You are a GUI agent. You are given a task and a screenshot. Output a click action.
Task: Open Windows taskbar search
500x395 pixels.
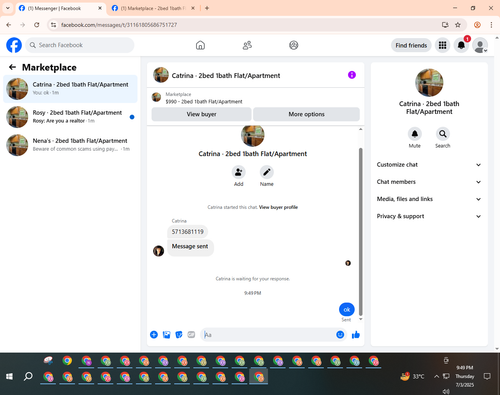click(x=28, y=376)
